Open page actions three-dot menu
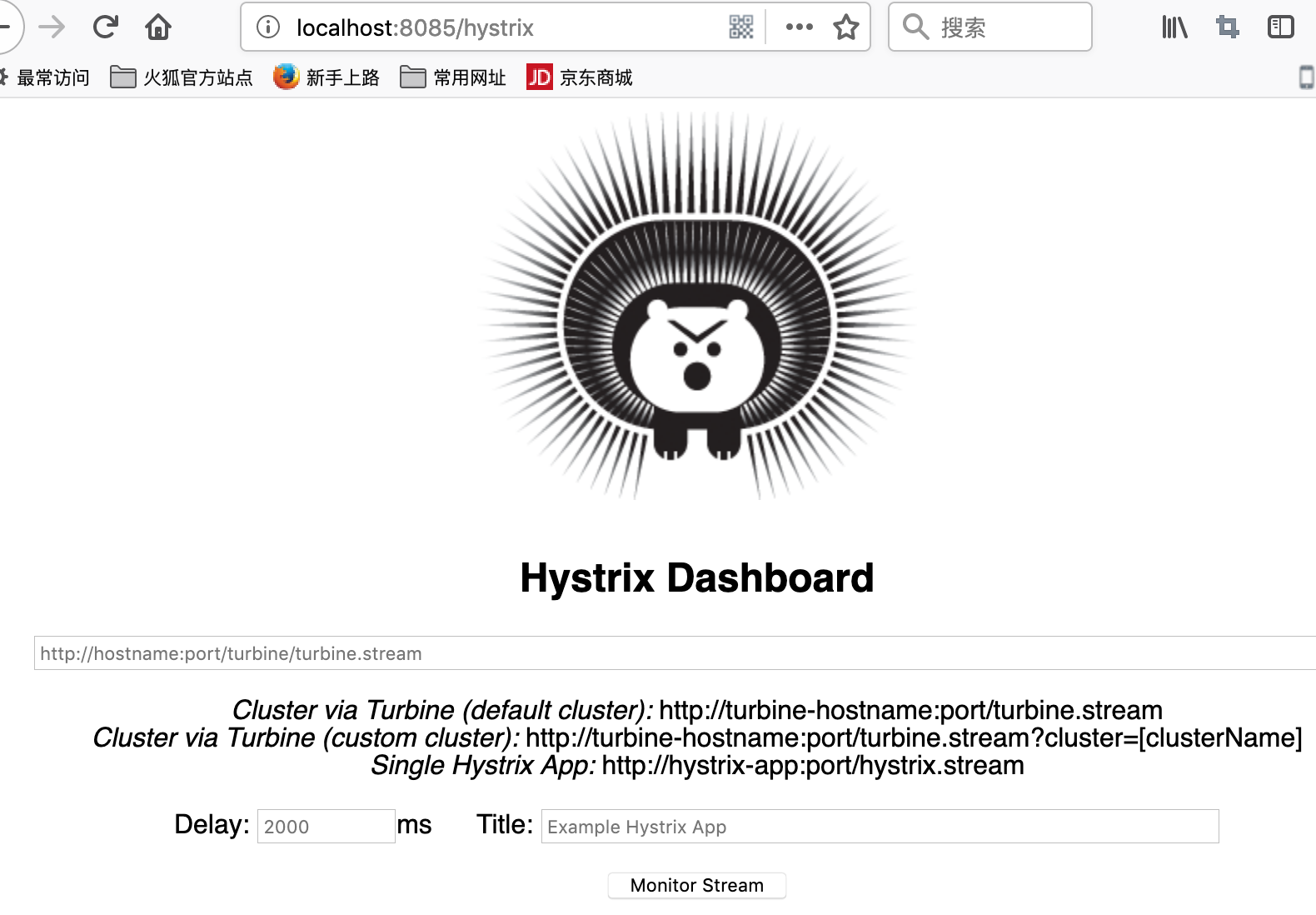 (x=799, y=27)
